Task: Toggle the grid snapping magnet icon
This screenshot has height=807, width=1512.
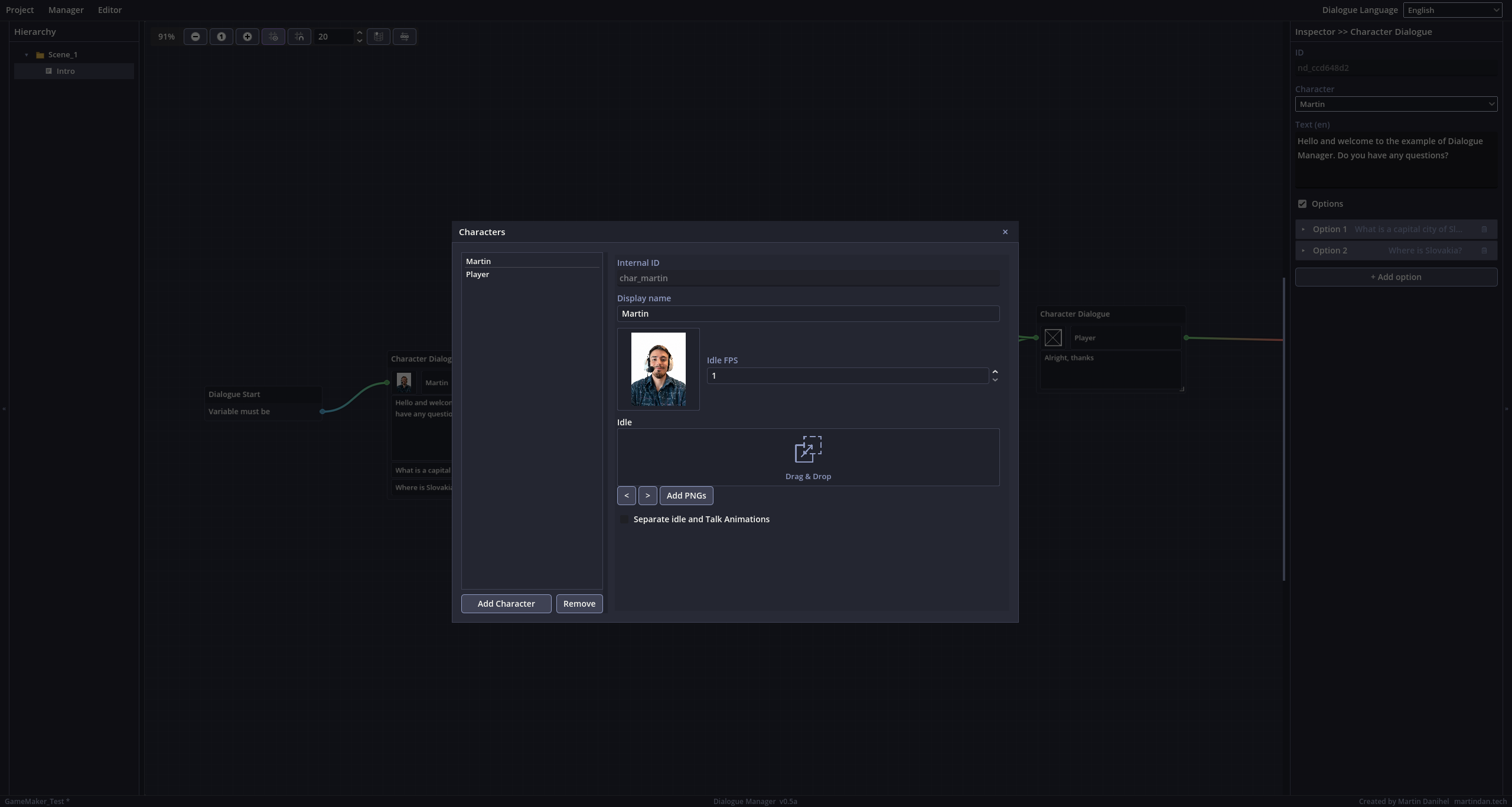Action: (299, 37)
